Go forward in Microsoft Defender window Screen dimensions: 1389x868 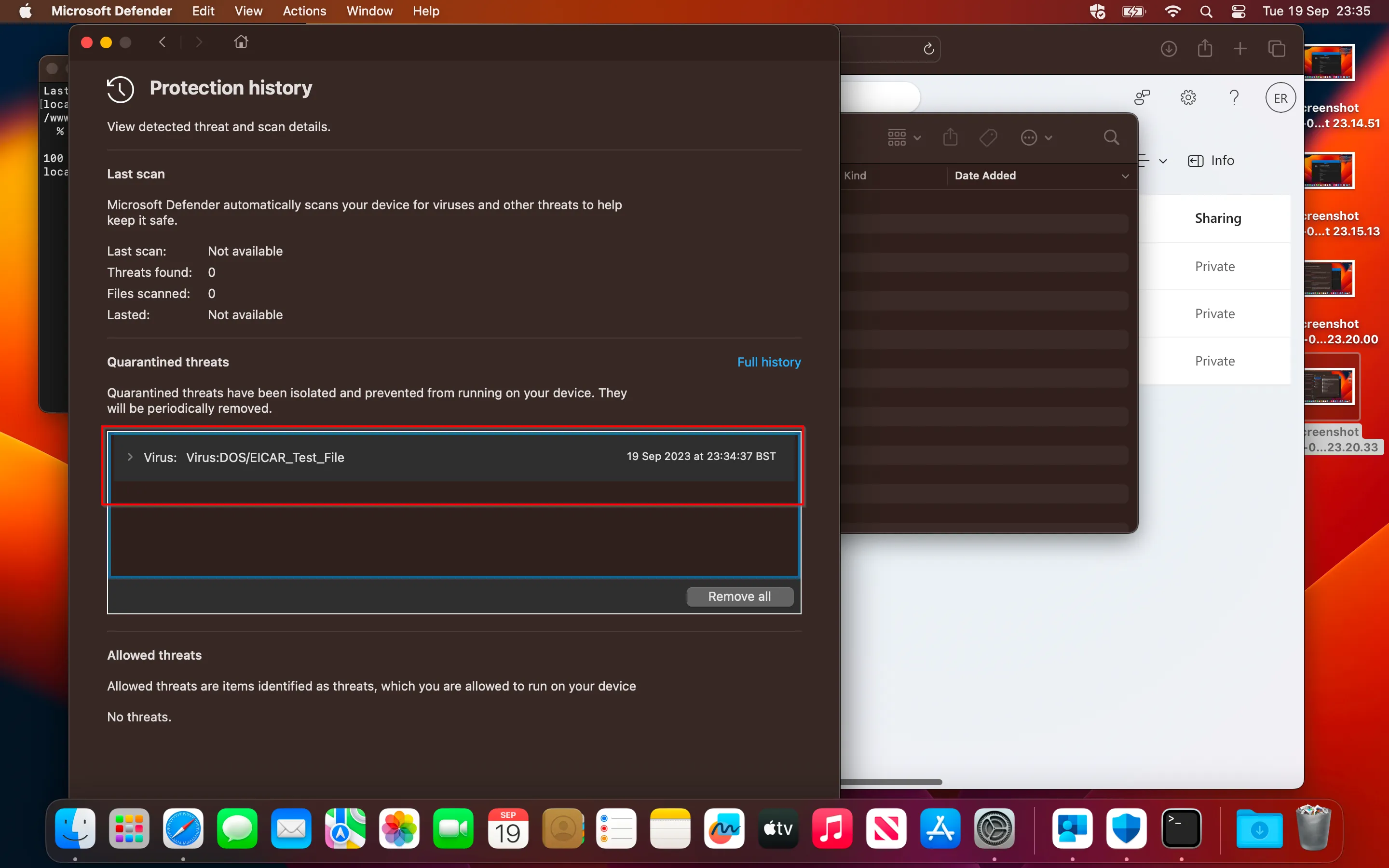[199, 42]
